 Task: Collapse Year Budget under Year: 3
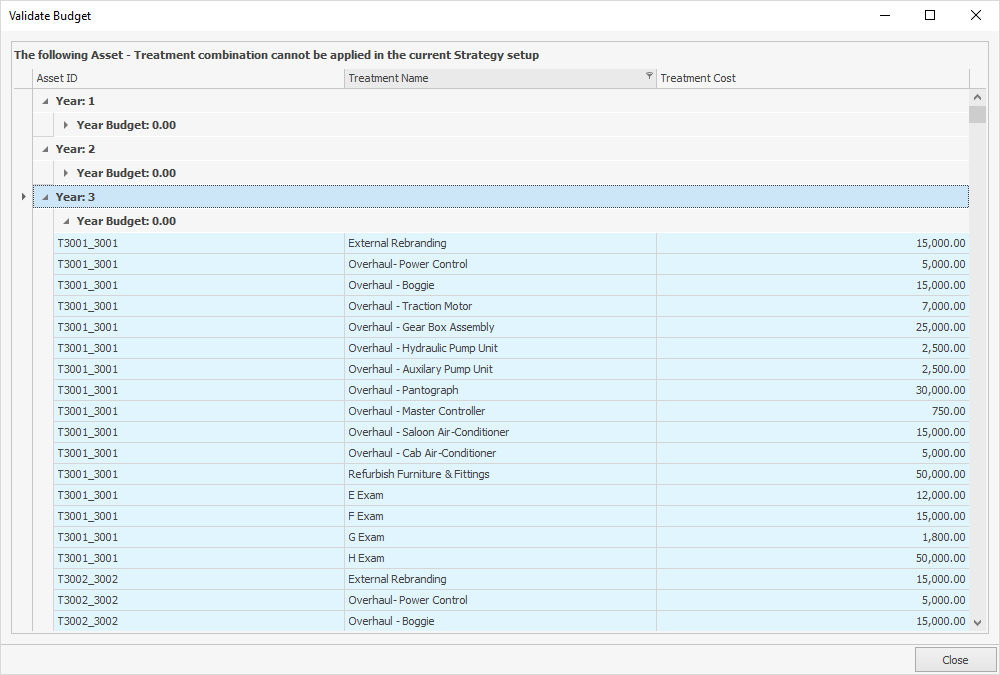pos(66,221)
